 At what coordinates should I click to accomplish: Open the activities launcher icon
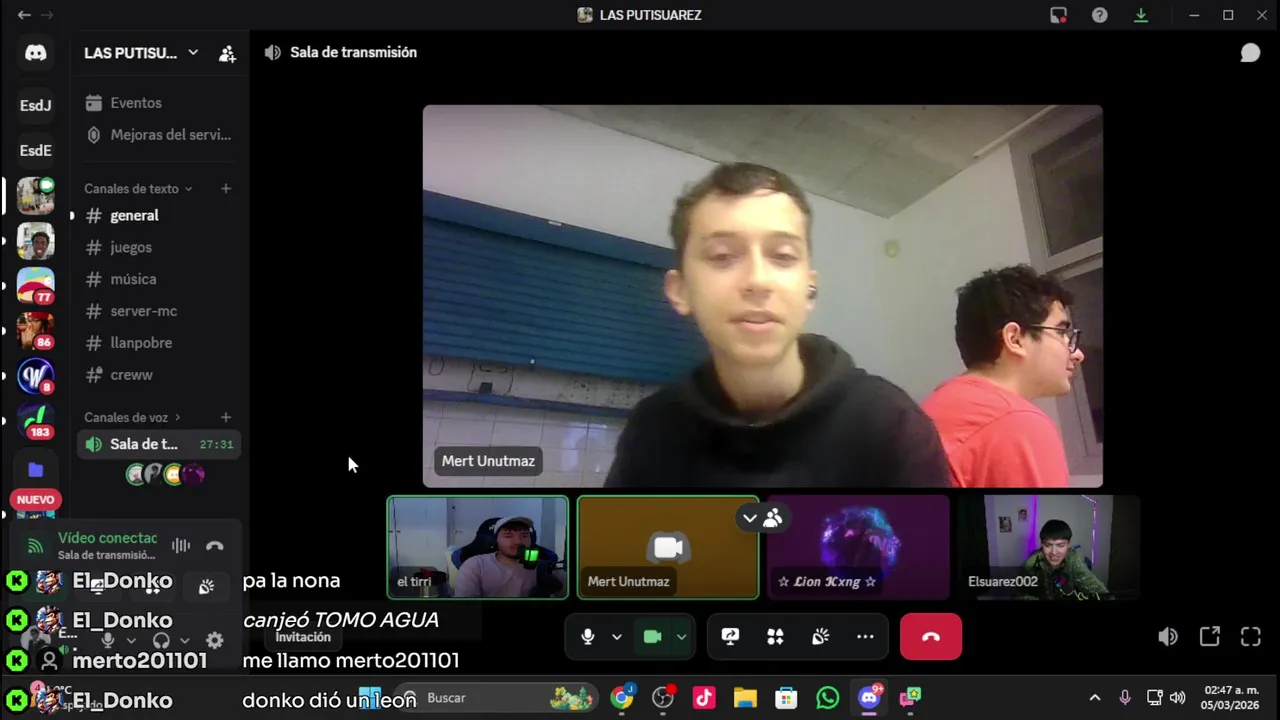[775, 637]
